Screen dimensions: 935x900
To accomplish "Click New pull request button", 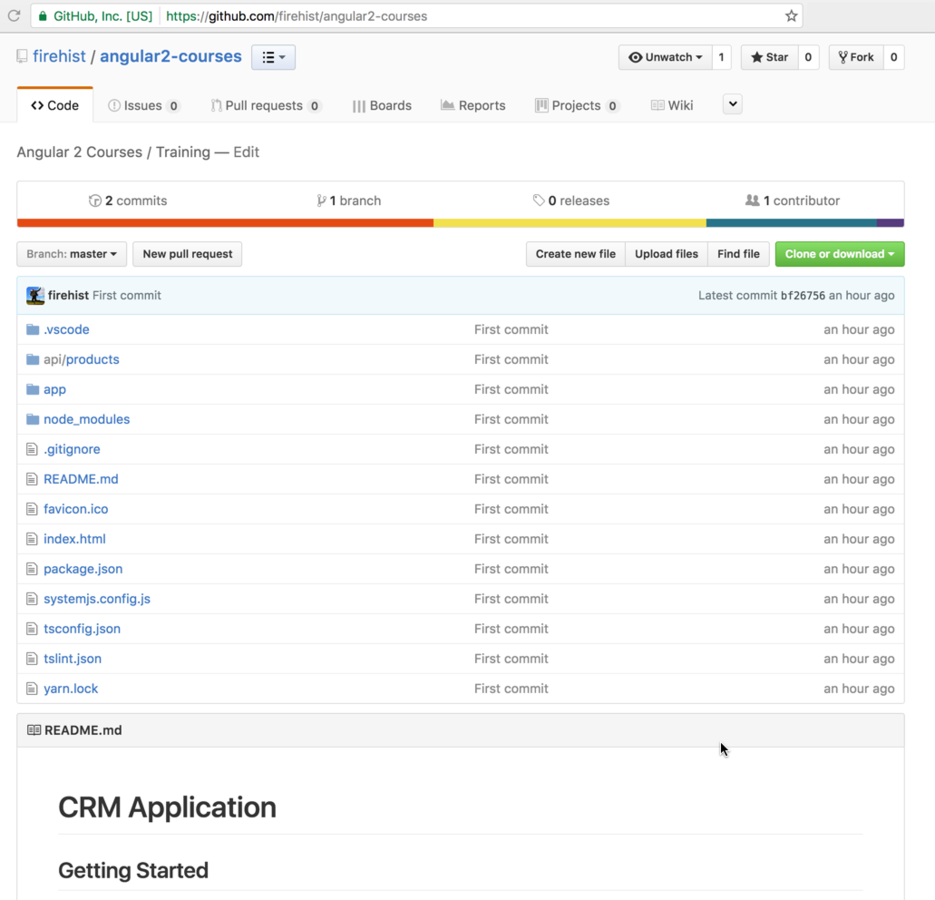I will (x=187, y=254).
